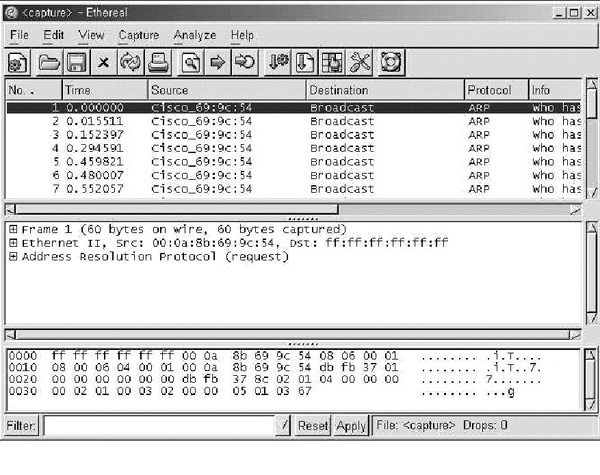
Task: Open the Capture menu
Action: coord(139,35)
